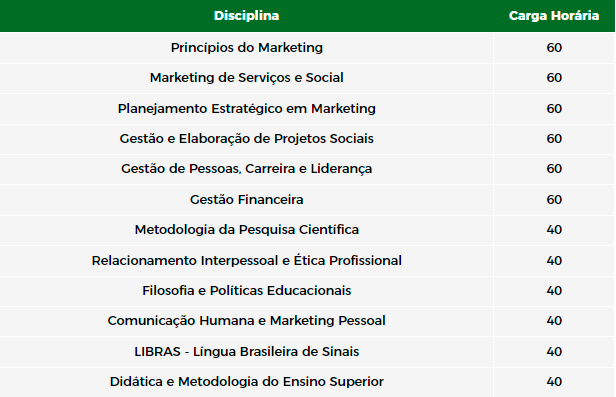Click the 40 hours for LIBRAS
616x397 pixels.
click(x=554, y=351)
